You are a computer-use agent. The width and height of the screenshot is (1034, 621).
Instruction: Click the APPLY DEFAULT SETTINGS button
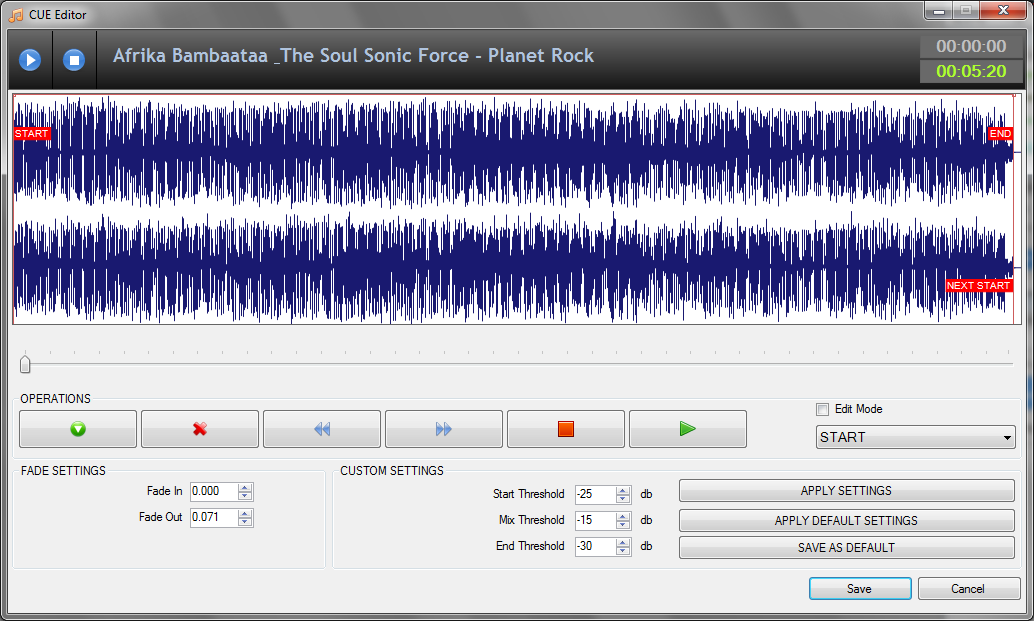point(847,521)
